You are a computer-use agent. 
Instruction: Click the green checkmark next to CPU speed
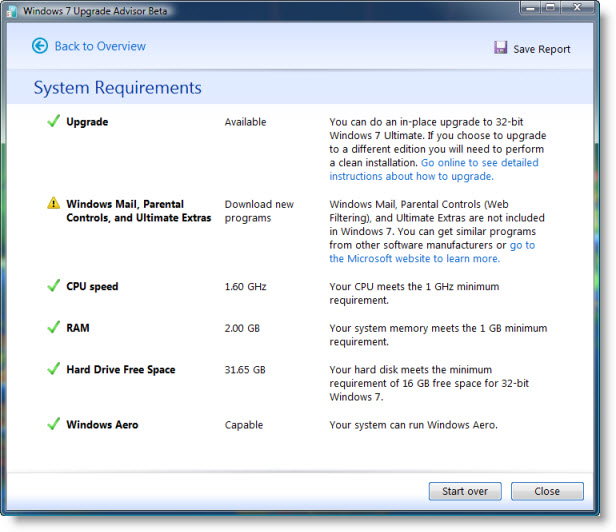[x=53, y=285]
